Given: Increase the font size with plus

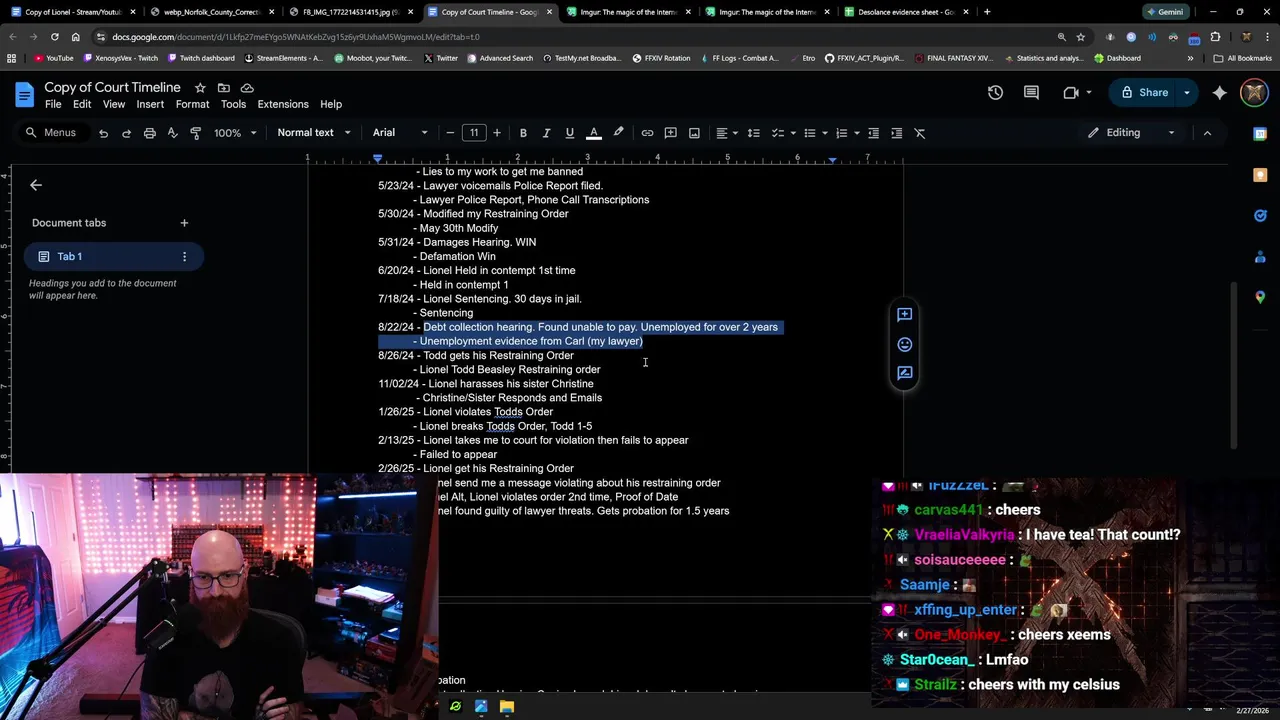Looking at the screenshot, I should [497, 133].
